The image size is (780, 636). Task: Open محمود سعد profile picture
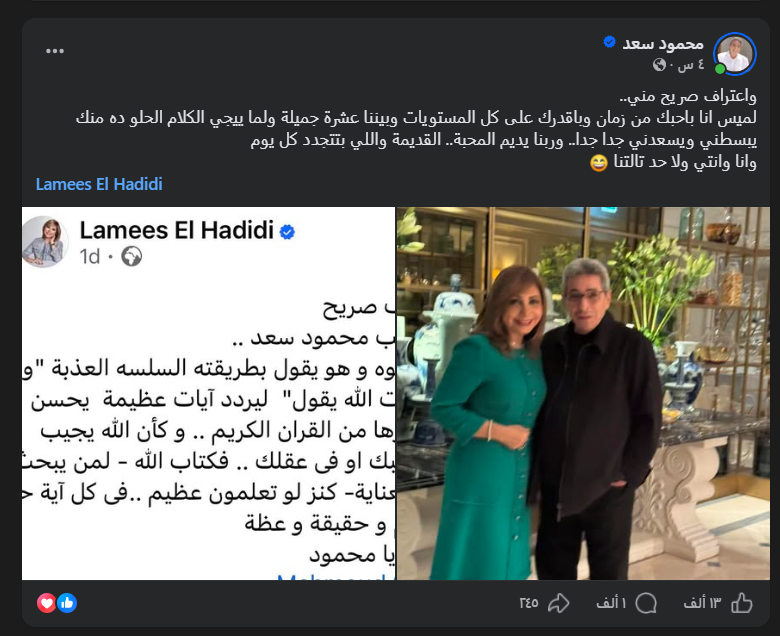735,54
